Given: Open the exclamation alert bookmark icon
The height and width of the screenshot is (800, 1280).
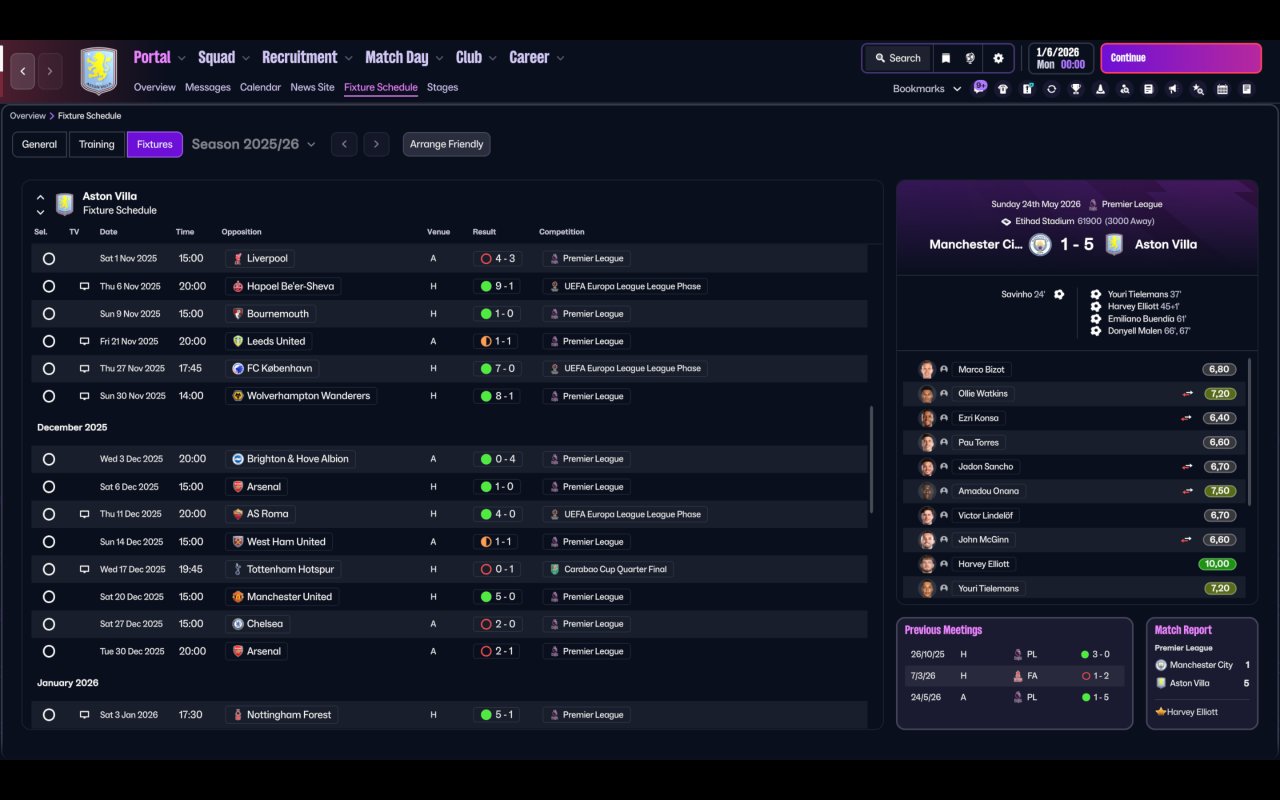Looking at the screenshot, I should click(1027, 89).
